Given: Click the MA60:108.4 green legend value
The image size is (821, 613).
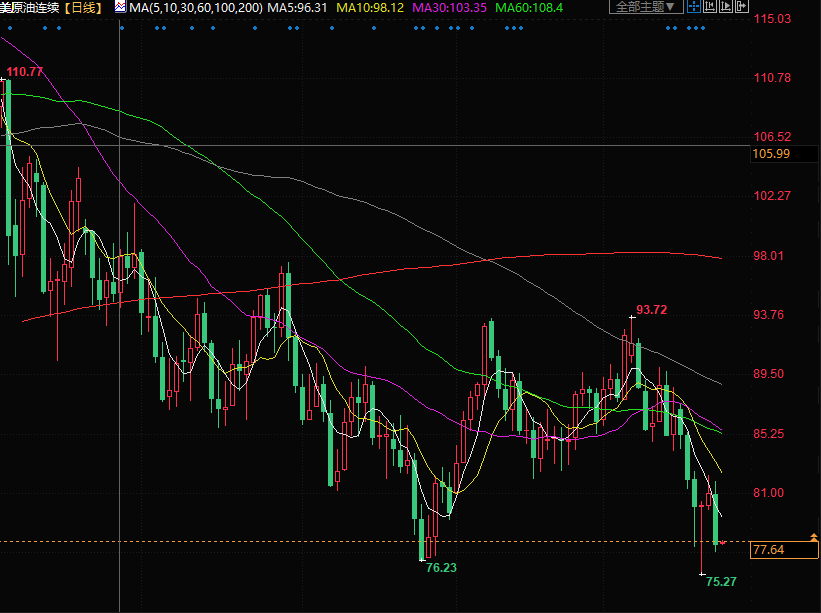Looking at the screenshot, I should click(529, 7).
